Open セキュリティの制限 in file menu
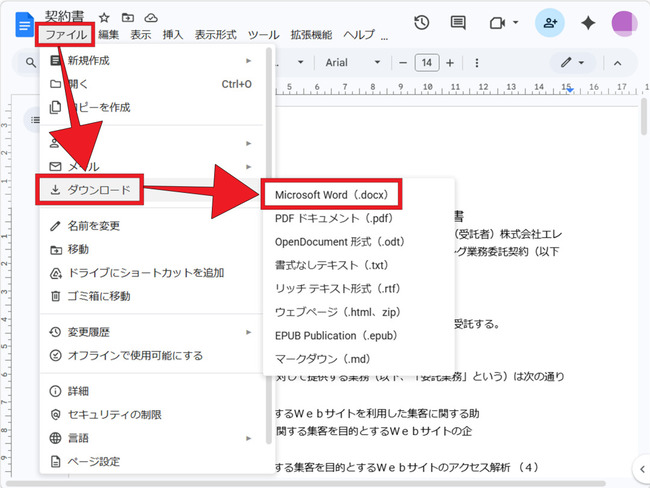The height and width of the screenshot is (488, 650). pyautogui.click(x=152, y=415)
